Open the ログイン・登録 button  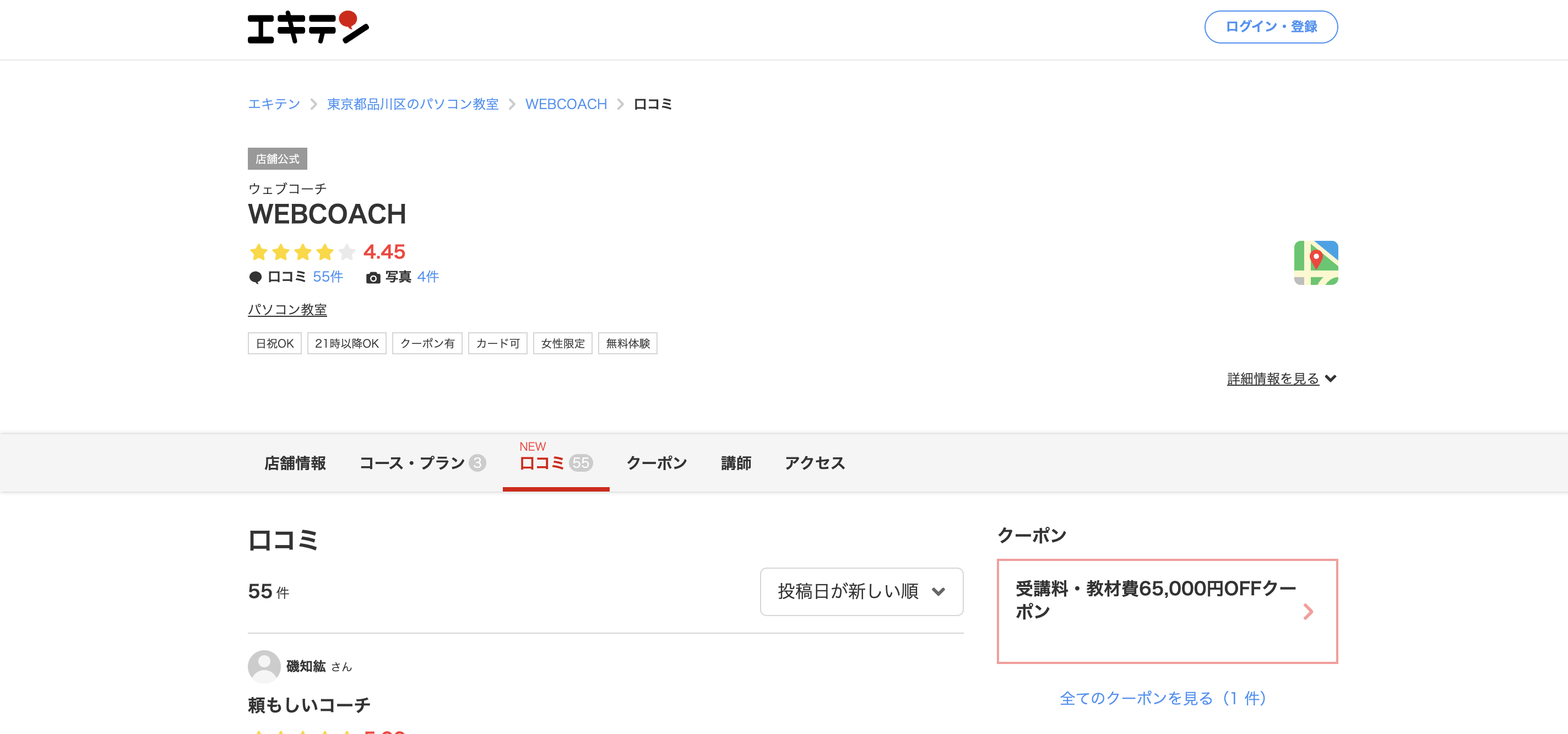[1271, 27]
